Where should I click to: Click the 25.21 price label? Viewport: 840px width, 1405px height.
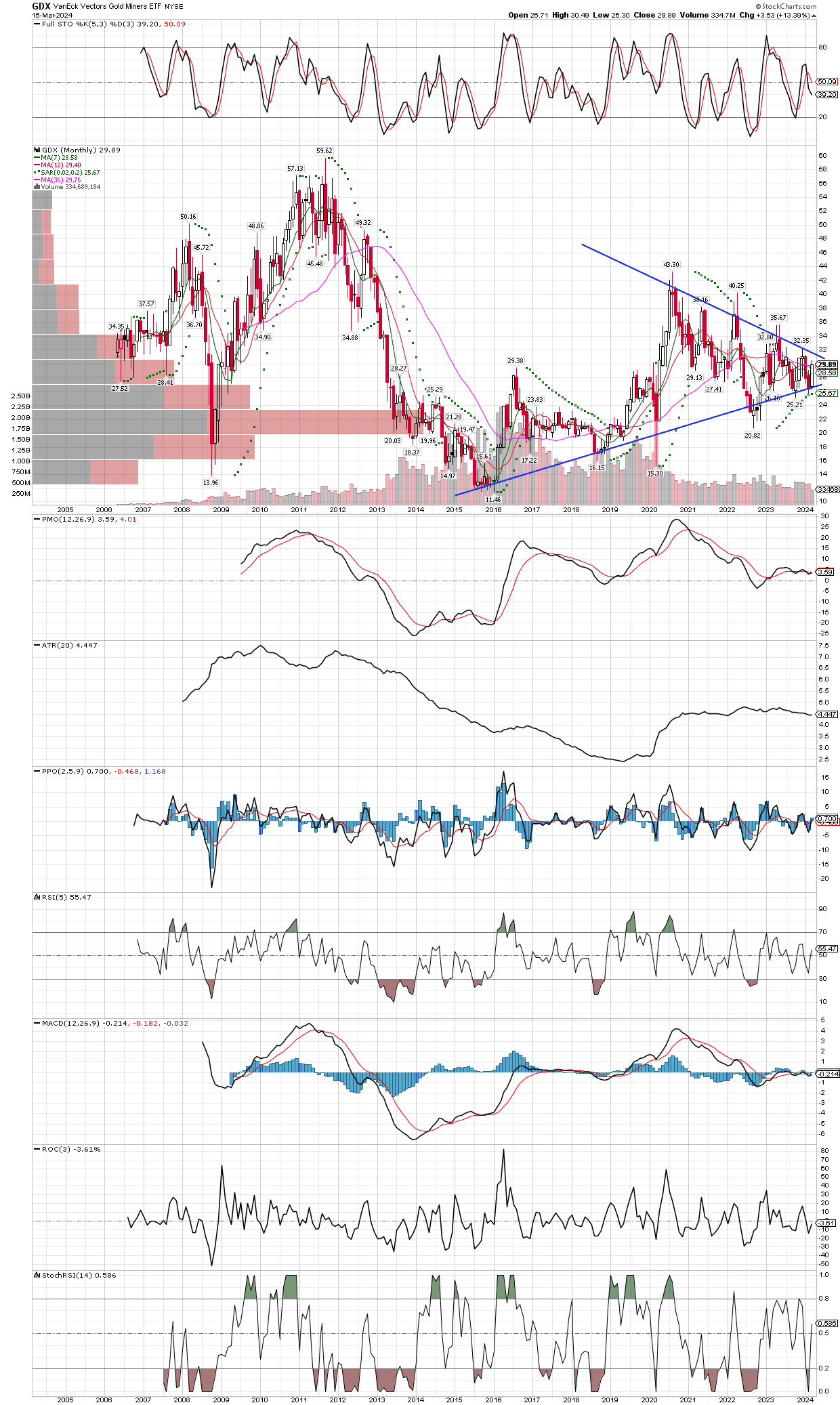pyautogui.click(x=795, y=405)
